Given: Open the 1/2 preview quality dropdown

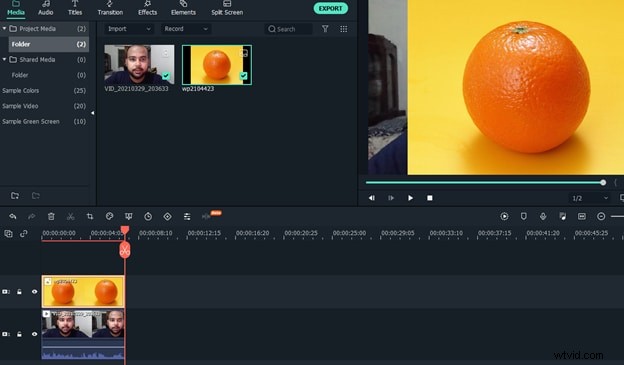Looking at the screenshot, I should pyautogui.click(x=590, y=198).
